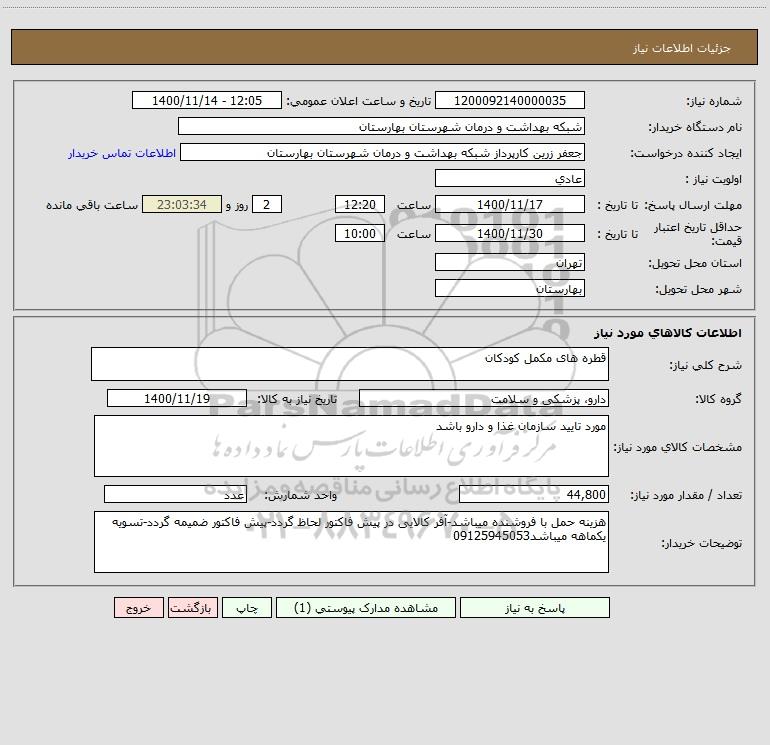Viewport: 770px width, 745px height.
Task: Click label ساعت باقی مانده
Action: click(x=92, y=205)
